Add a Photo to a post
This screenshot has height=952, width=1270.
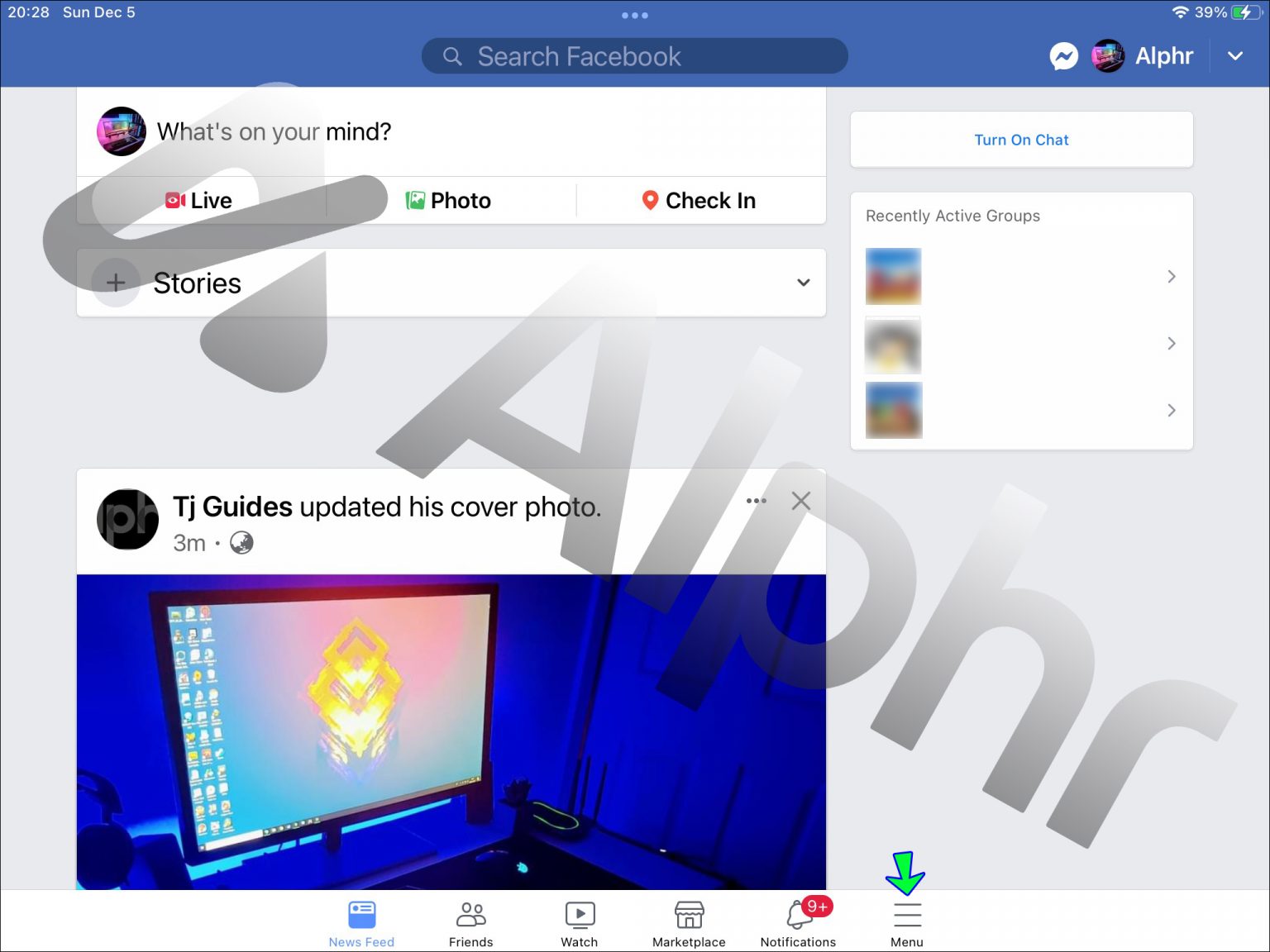[x=448, y=201]
